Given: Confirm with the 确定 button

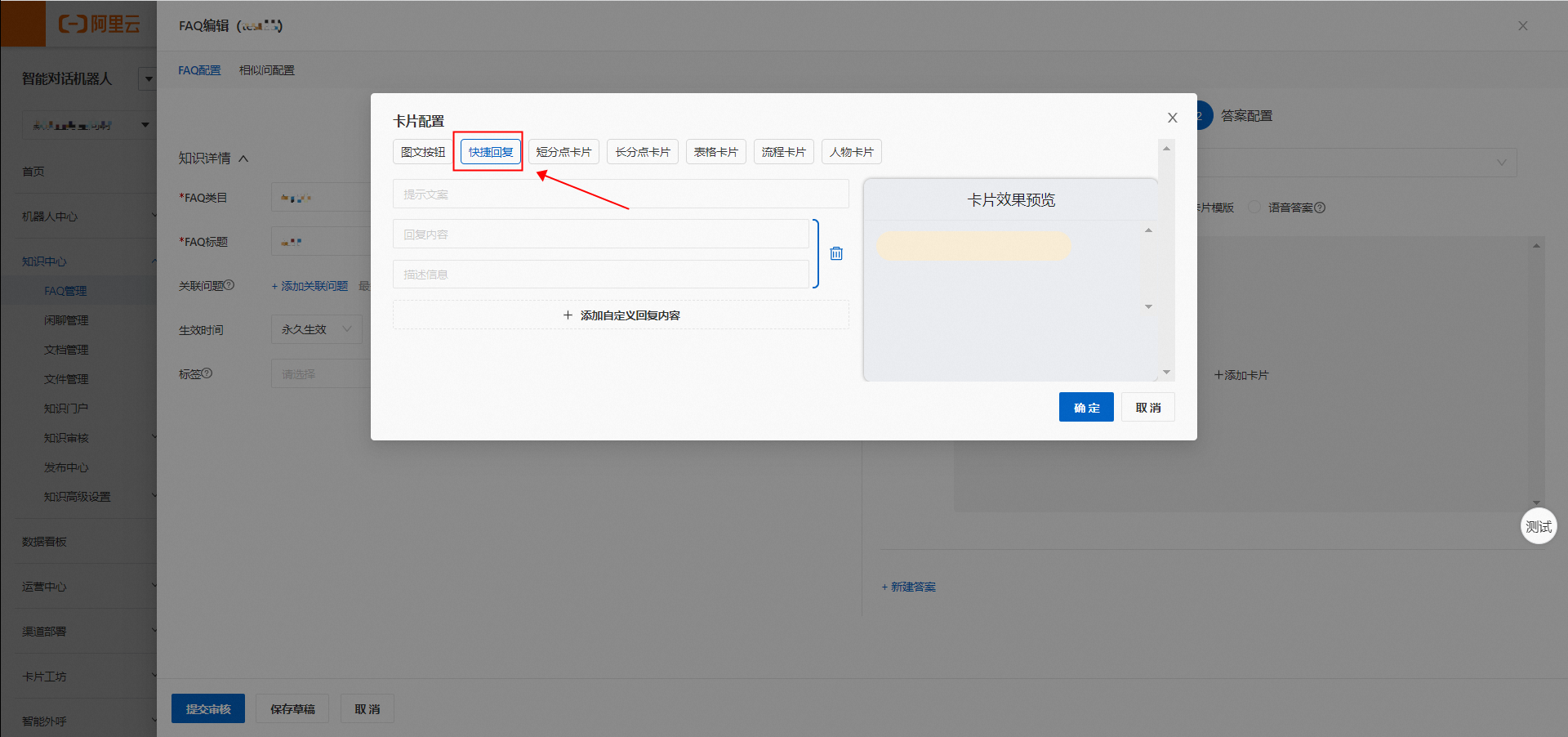Looking at the screenshot, I should [x=1086, y=407].
